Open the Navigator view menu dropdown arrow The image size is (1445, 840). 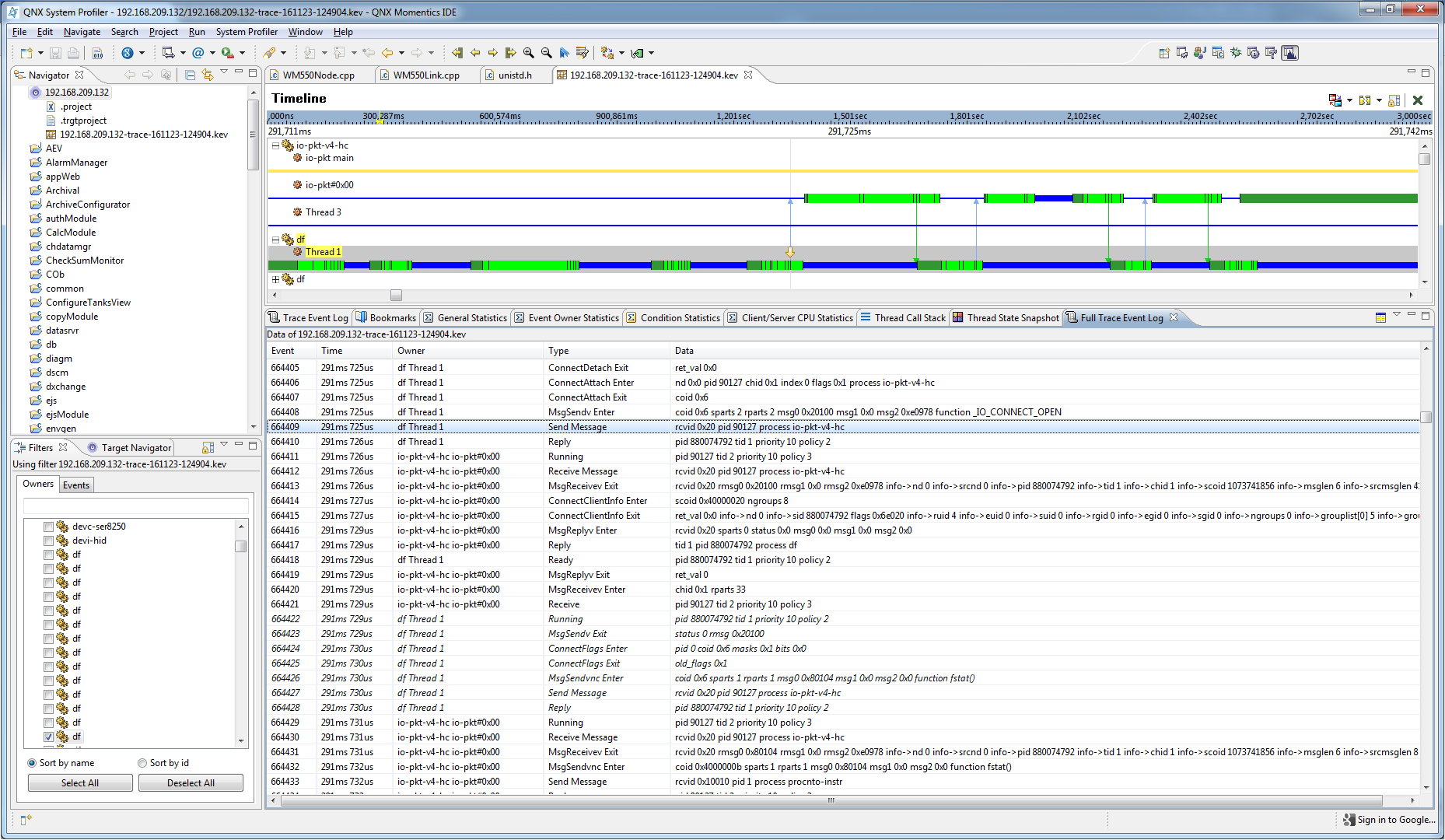click(x=224, y=72)
